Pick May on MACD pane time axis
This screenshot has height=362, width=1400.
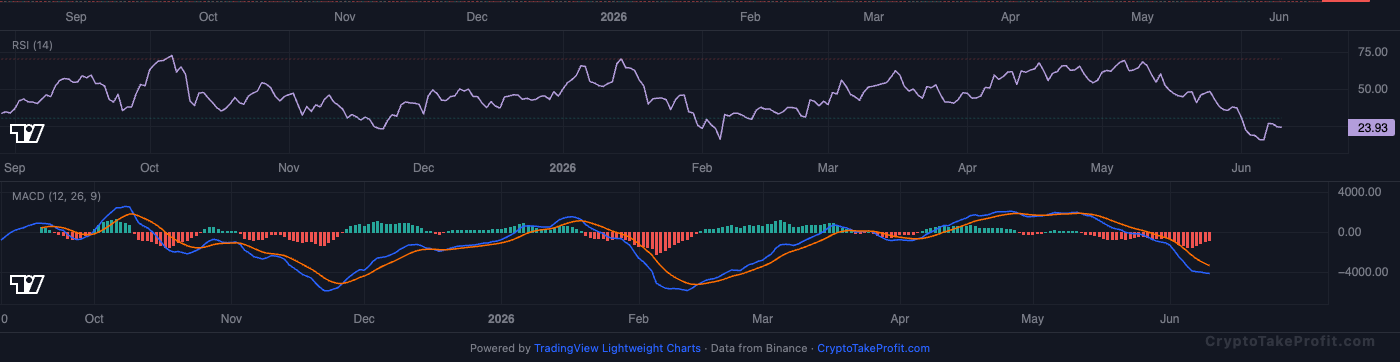coord(1033,319)
